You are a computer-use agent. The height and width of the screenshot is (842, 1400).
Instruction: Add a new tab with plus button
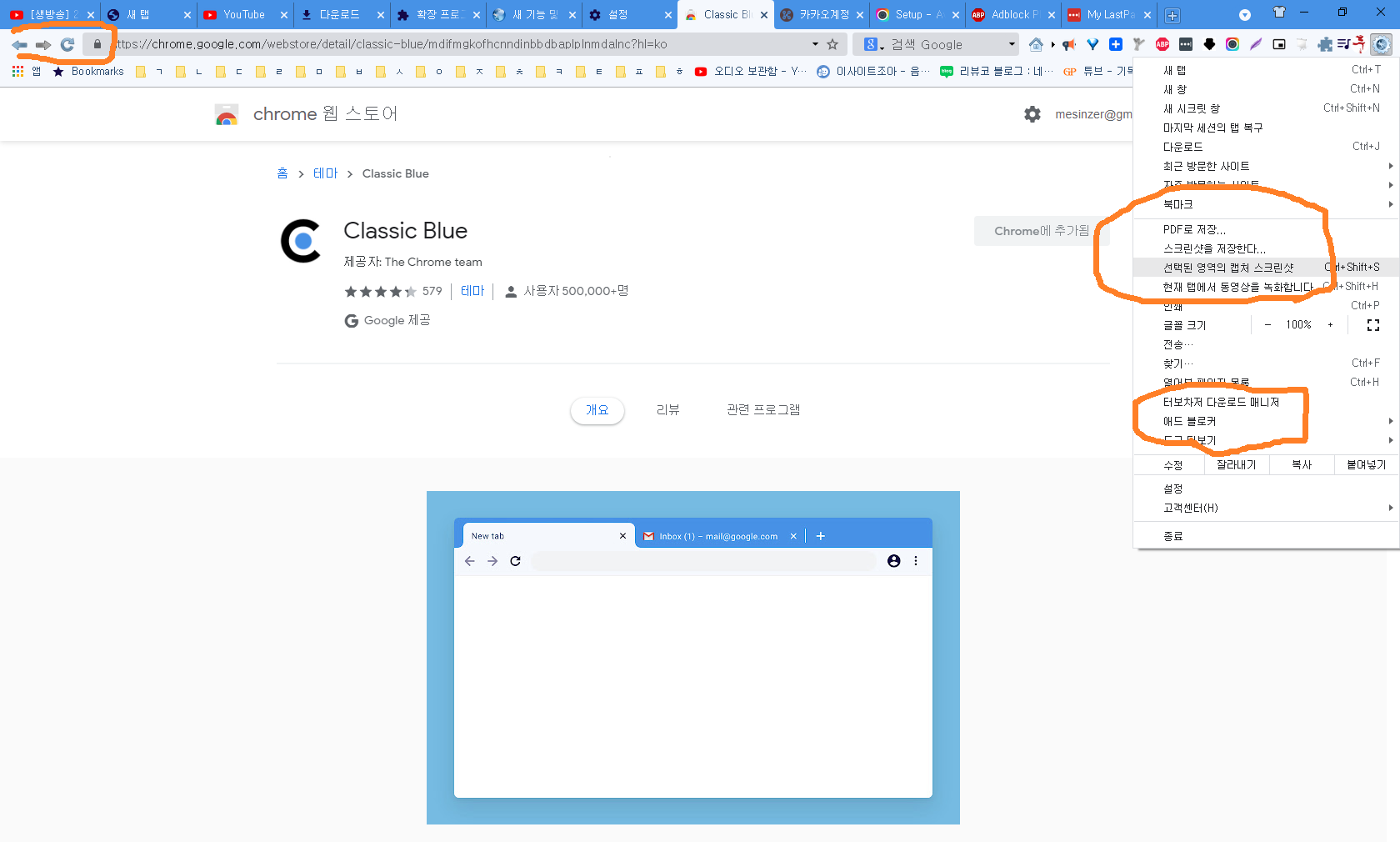[1172, 15]
